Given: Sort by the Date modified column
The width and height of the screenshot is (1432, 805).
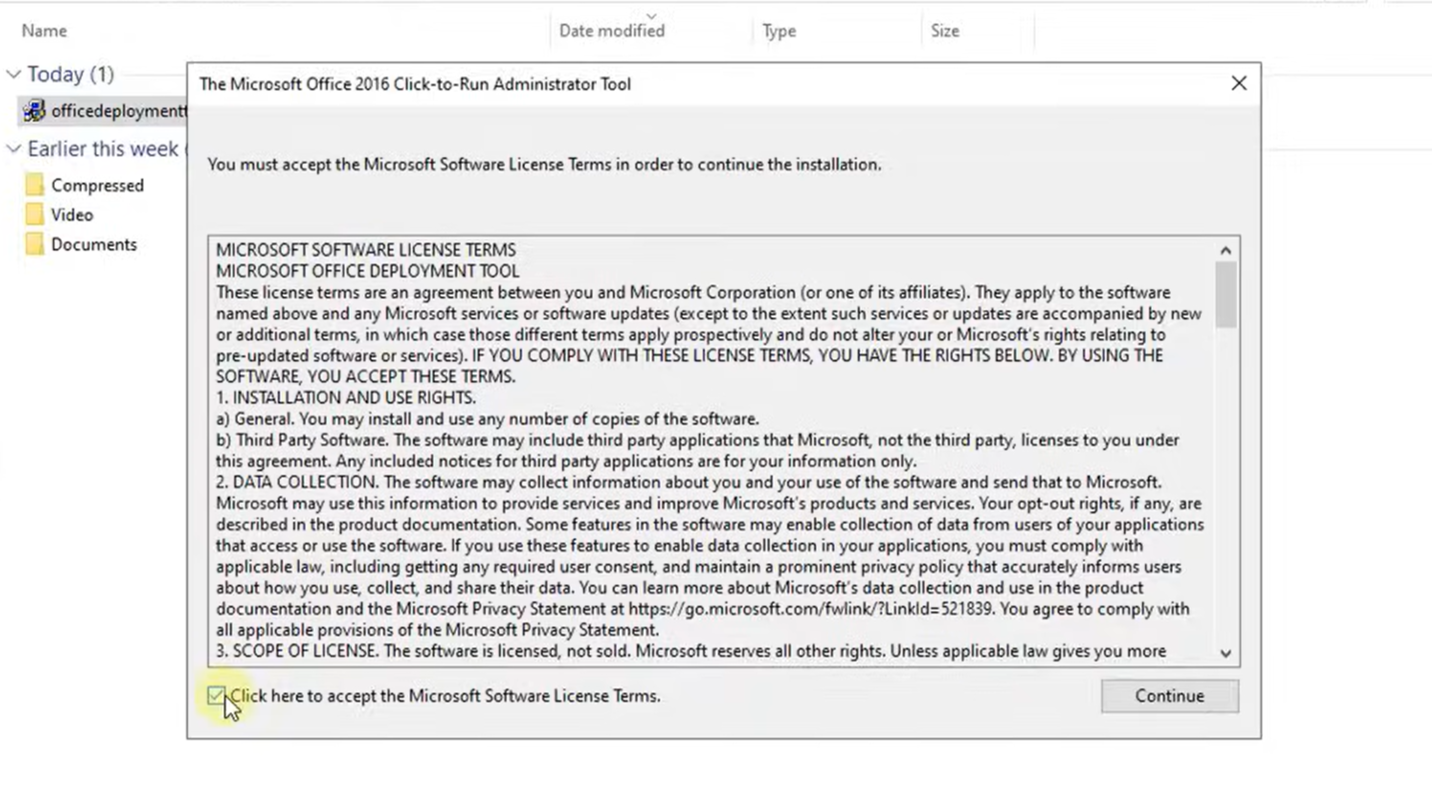Looking at the screenshot, I should (x=612, y=31).
